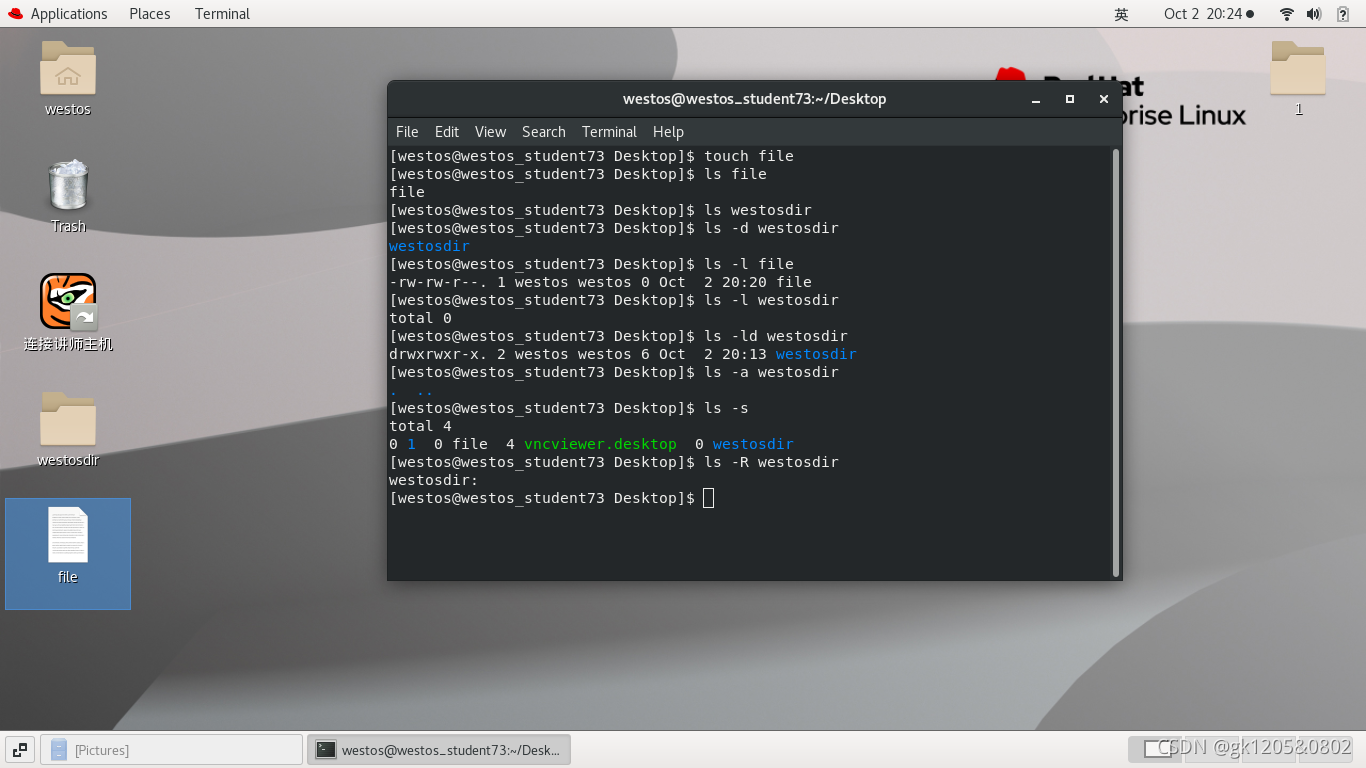Image resolution: width=1366 pixels, height=768 pixels.
Task: Click the blue westosdir output after ls -d
Action: [x=429, y=246]
